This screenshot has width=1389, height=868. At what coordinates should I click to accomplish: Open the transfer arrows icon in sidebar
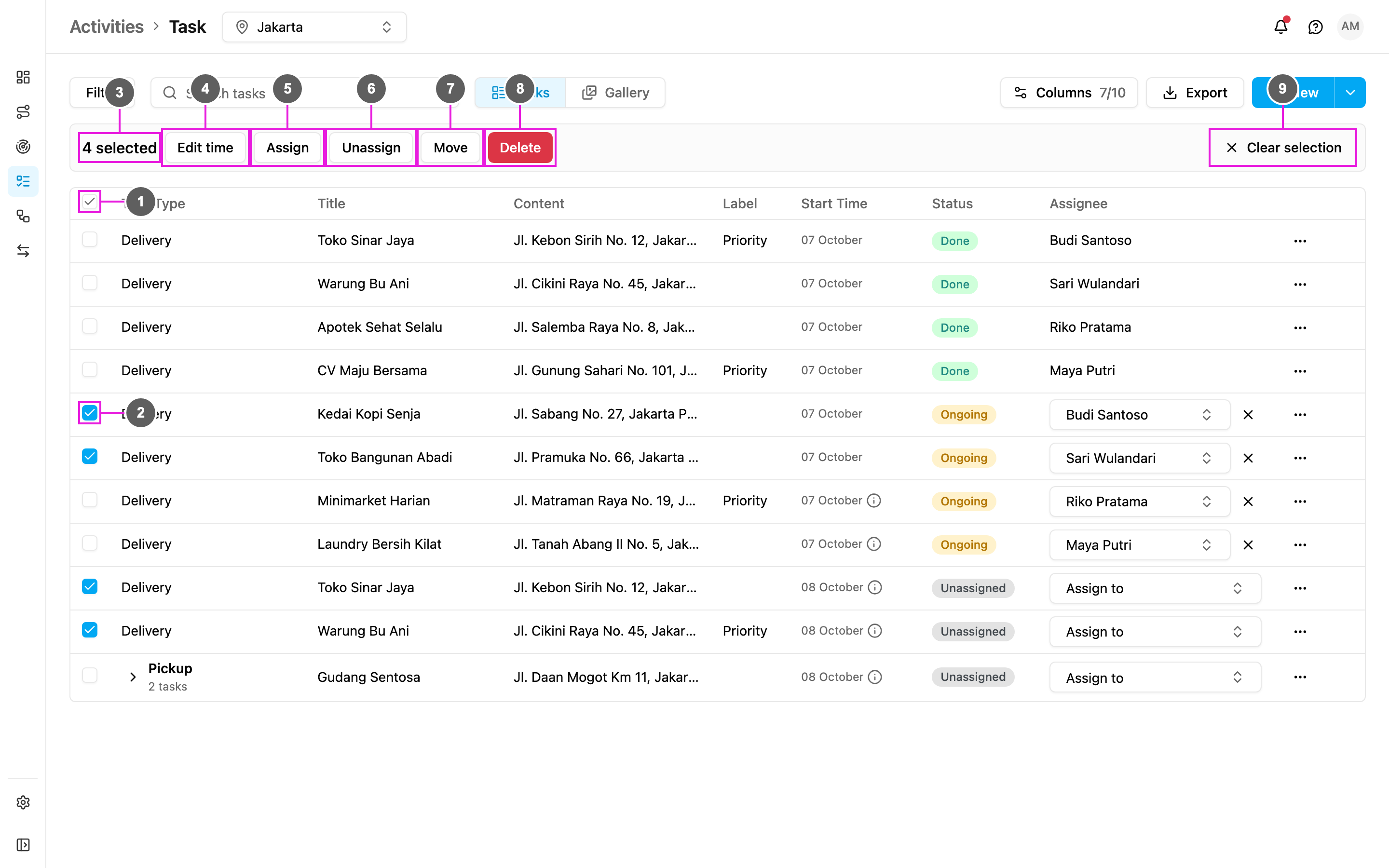[x=23, y=251]
